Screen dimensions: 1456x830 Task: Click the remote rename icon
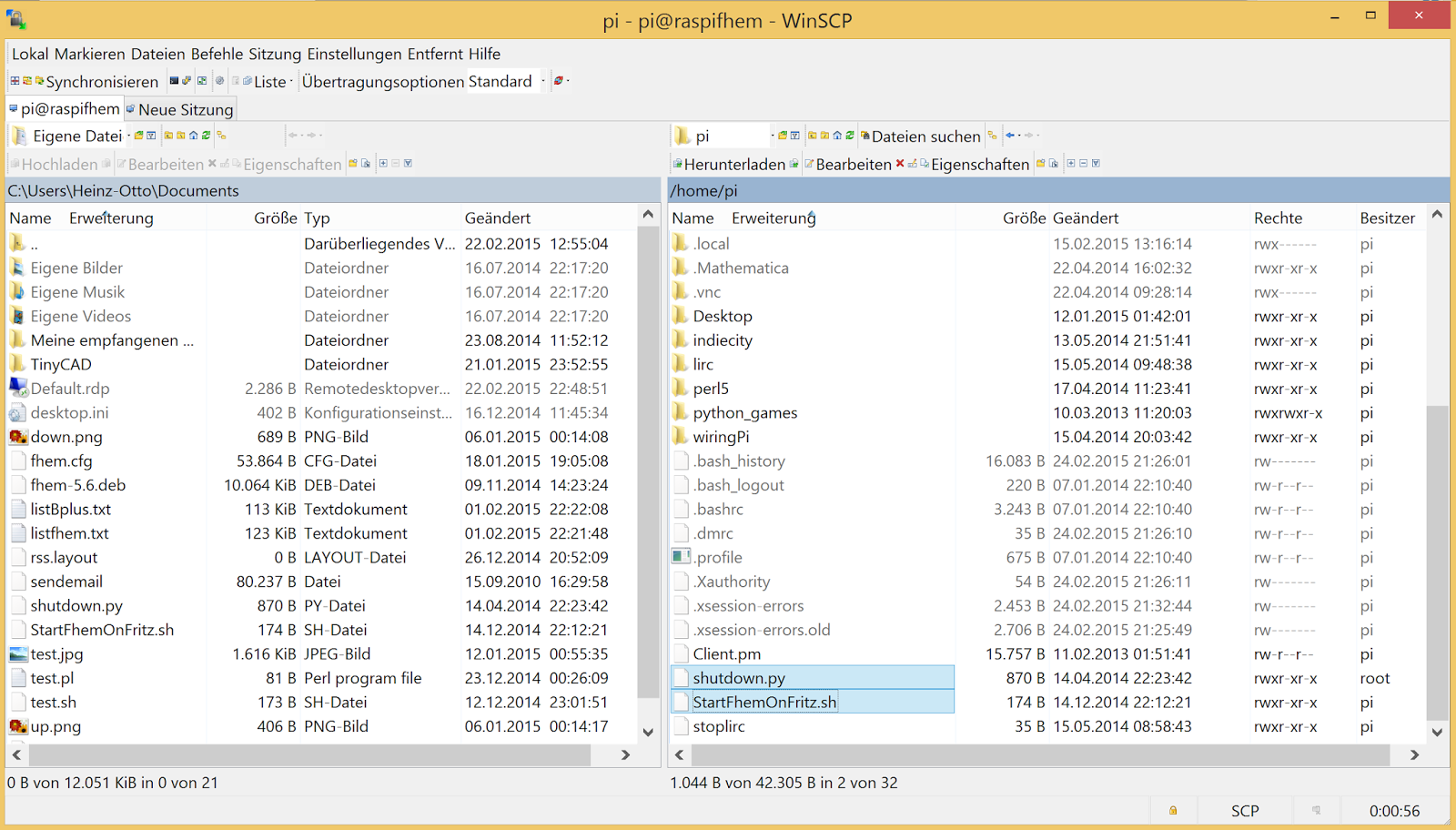point(913,164)
